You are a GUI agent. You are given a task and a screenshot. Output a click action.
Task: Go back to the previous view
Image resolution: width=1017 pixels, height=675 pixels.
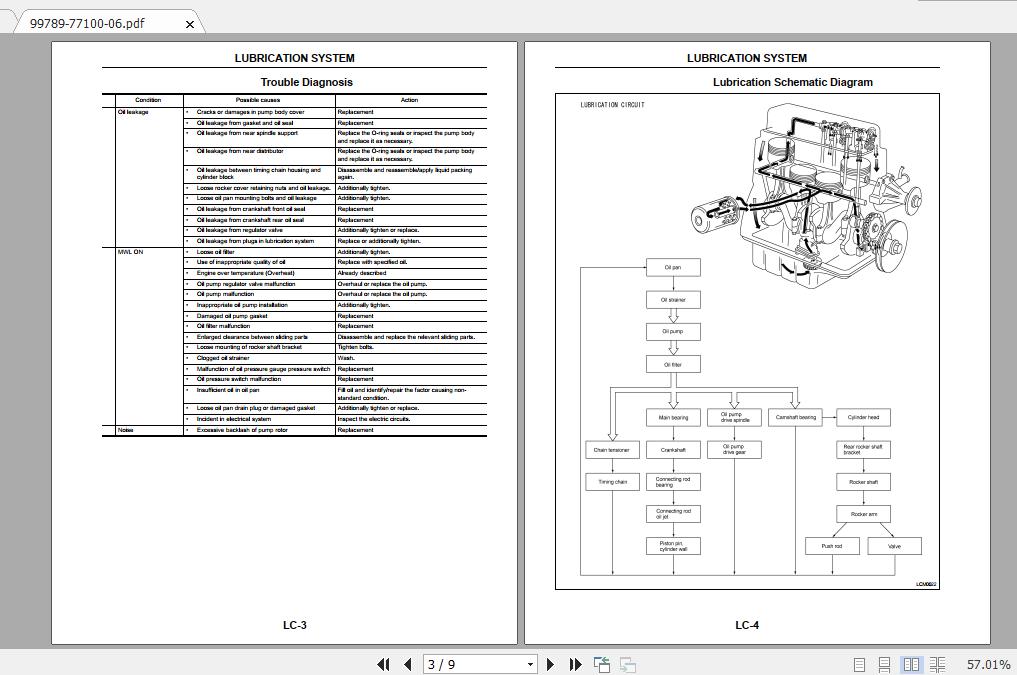tap(602, 664)
